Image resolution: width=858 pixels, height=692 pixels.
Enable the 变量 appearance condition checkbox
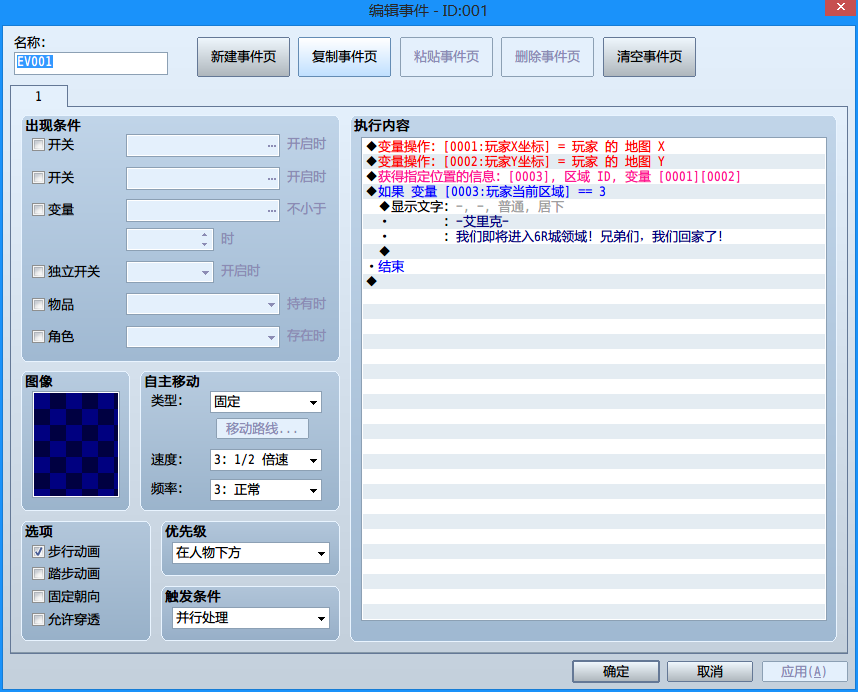coord(38,210)
